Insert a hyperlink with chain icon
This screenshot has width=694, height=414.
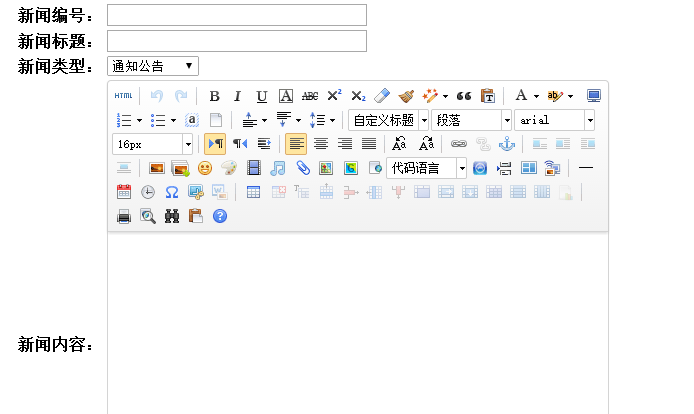[459, 144]
